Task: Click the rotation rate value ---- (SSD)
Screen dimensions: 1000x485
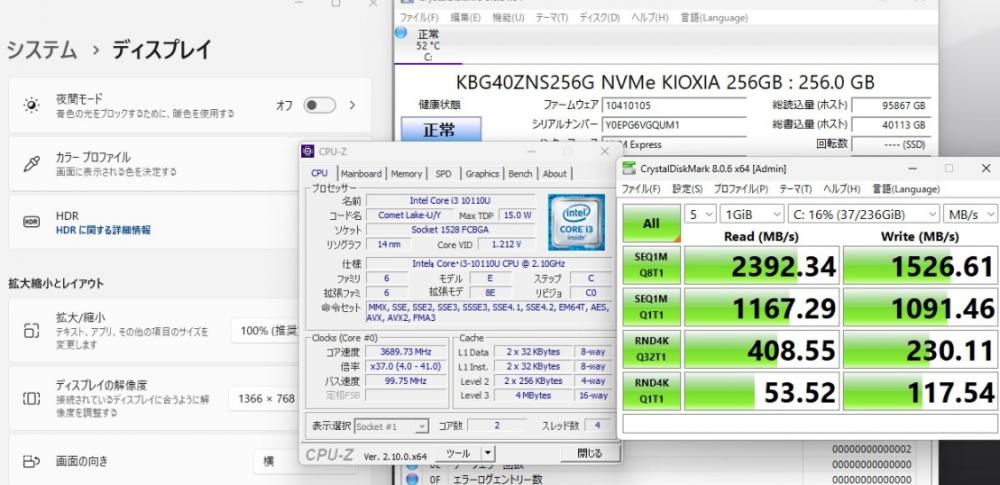Action: [x=890, y=144]
